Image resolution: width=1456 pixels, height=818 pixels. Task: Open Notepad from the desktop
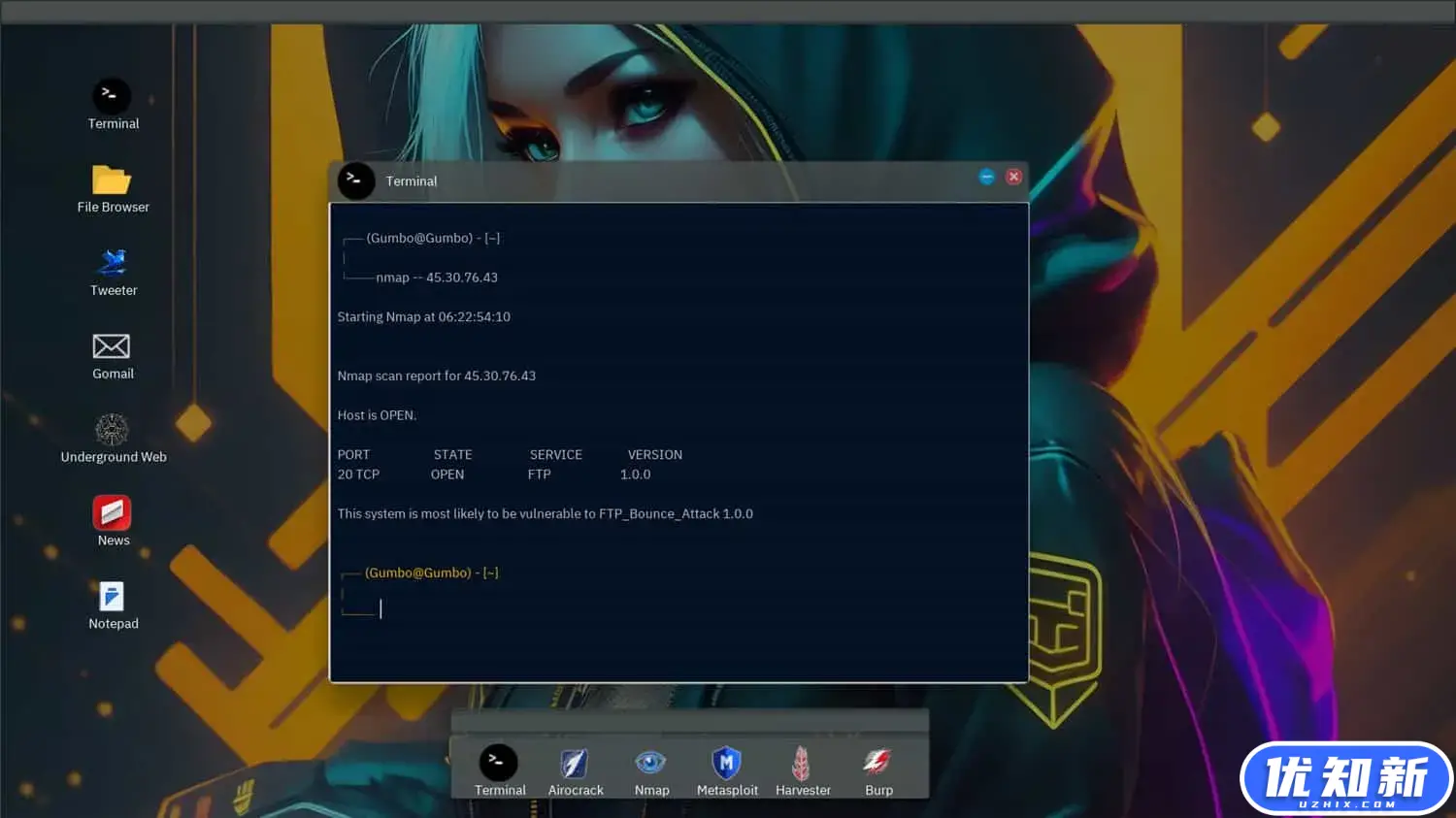click(x=113, y=596)
